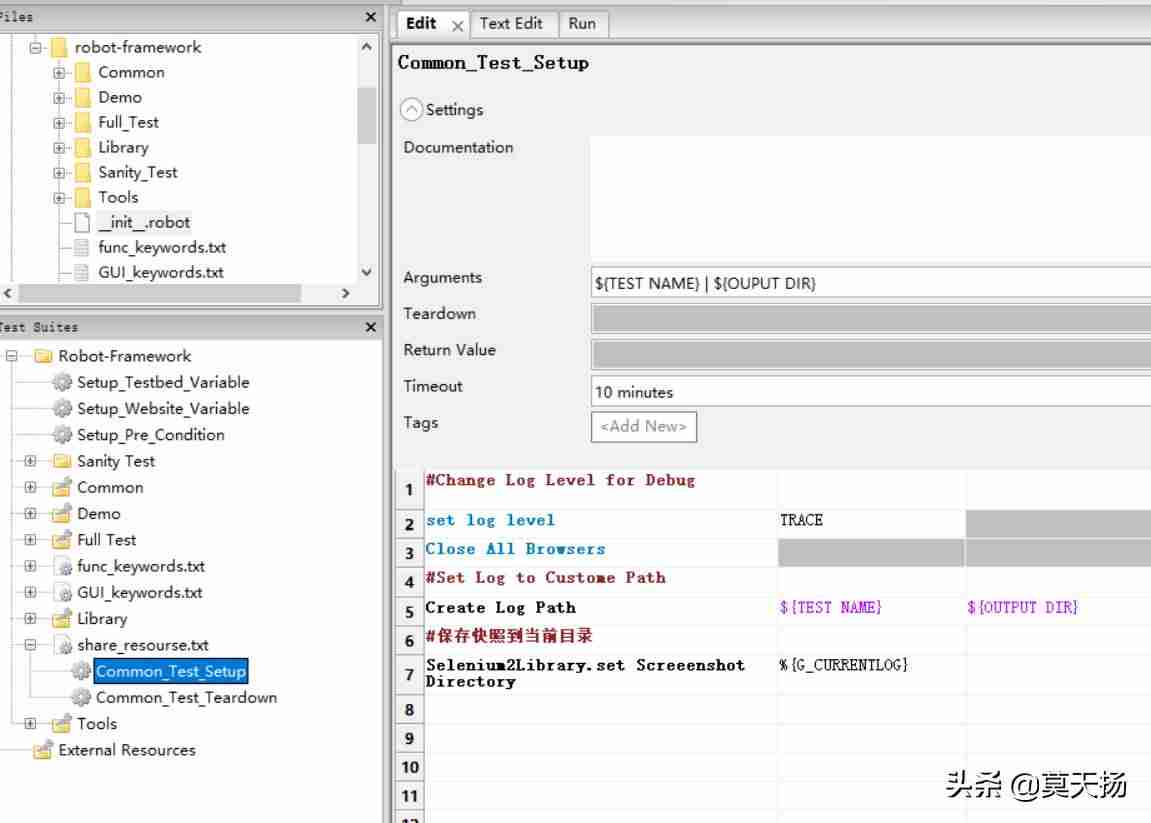This screenshot has height=823, width=1151.
Task: Select the 'Close All Browsers' cell
Action: (x=600, y=552)
